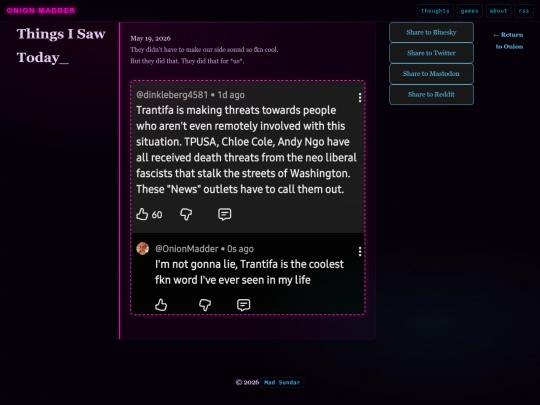Go to the games nav item
This screenshot has width=540, height=405.
[x=470, y=11]
